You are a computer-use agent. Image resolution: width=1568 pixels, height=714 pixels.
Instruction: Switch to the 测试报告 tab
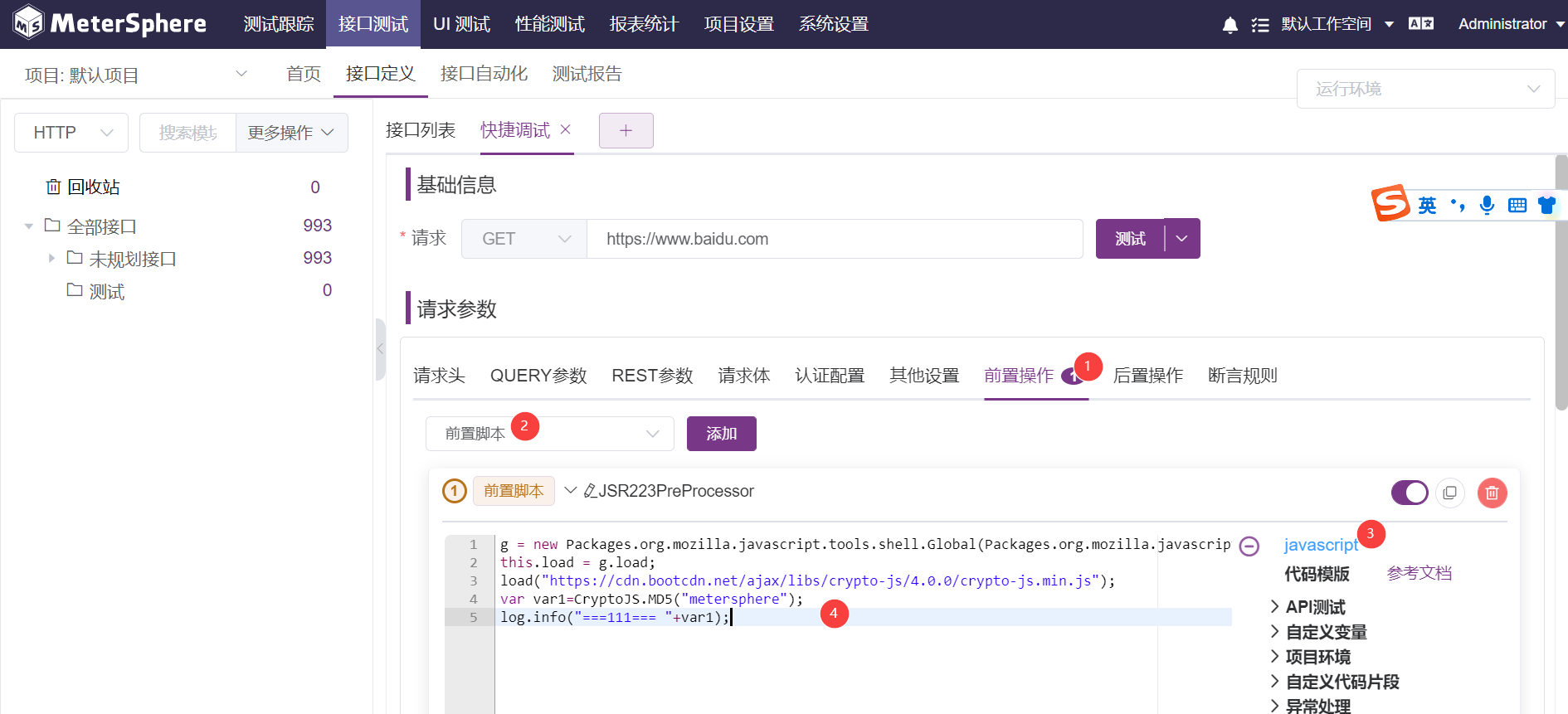coord(587,74)
